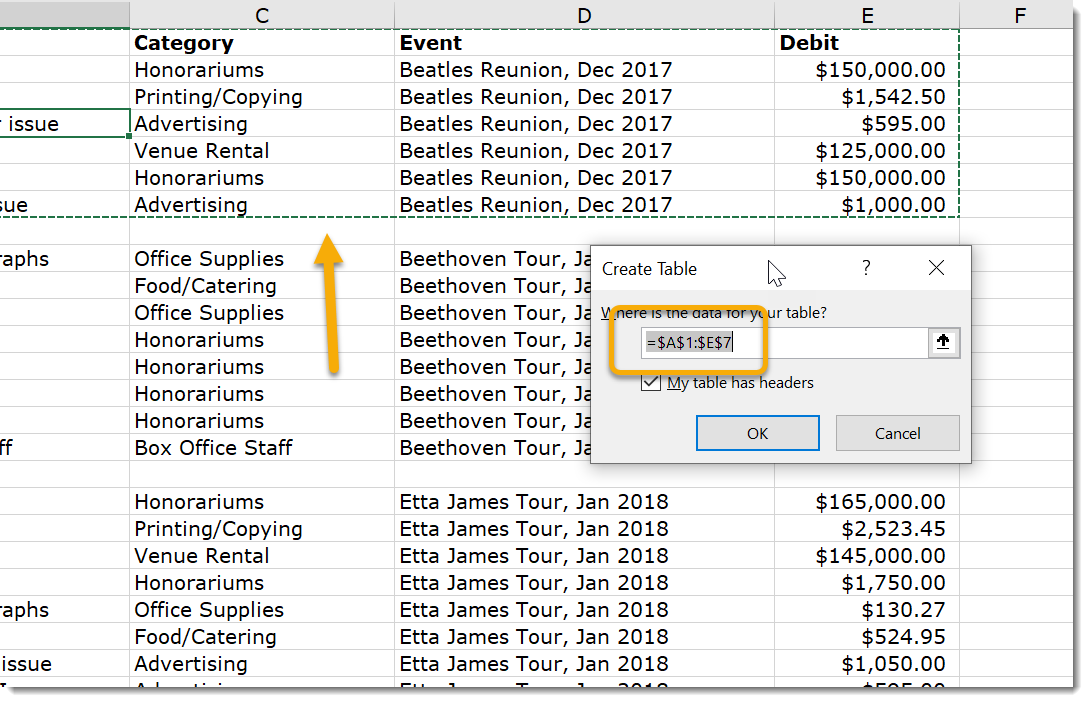Cancel the Create Table dialog
Screen dimensions: 1091x702
pyautogui.click(x=897, y=433)
